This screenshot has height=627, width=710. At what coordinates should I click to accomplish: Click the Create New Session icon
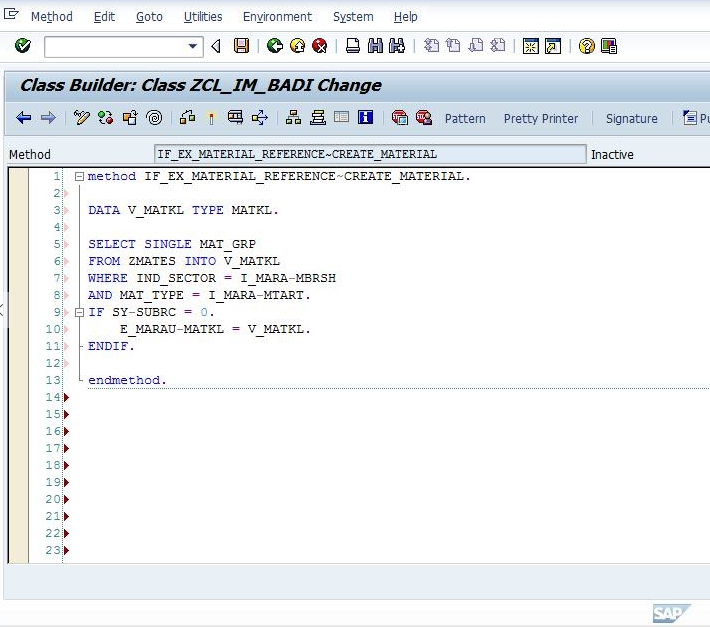click(x=531, y=46)
